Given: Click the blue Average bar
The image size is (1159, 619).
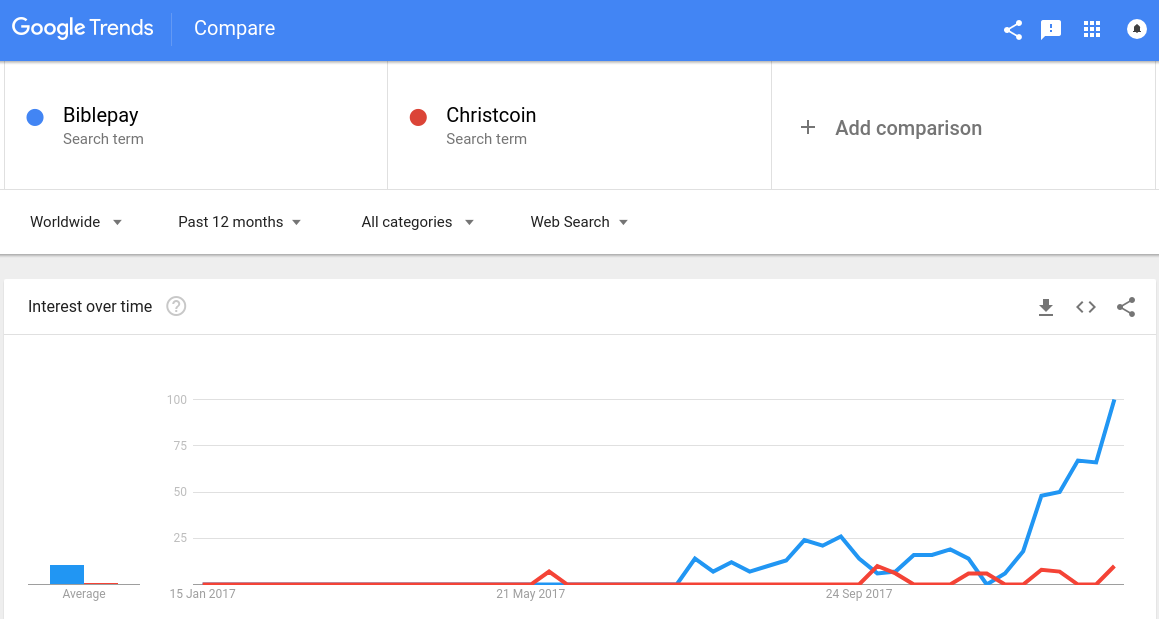Looking at the screenshot, I should pyautogui.click(x=67, y=574).
